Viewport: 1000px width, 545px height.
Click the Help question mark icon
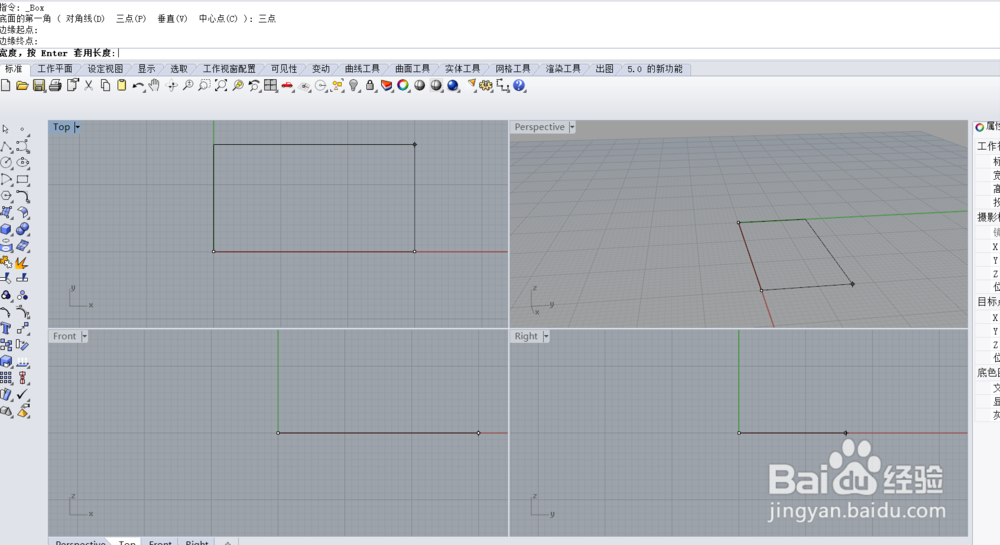point(519,85)
